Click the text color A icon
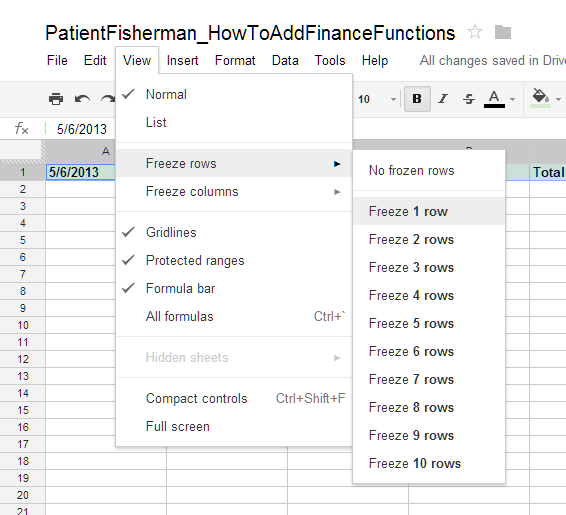The image size is (566, 515). (x=494, y=99)
